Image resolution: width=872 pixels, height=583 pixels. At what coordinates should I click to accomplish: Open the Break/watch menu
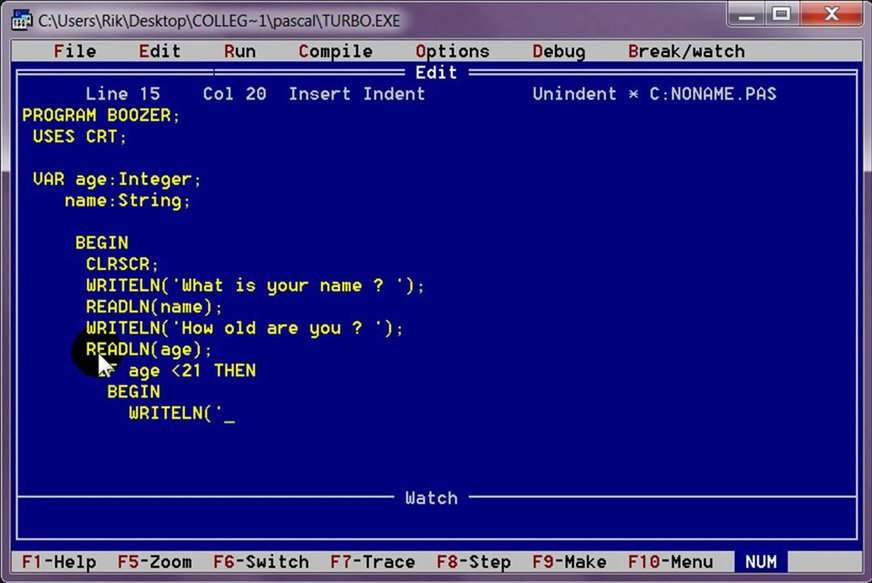[x=686, y=51]
